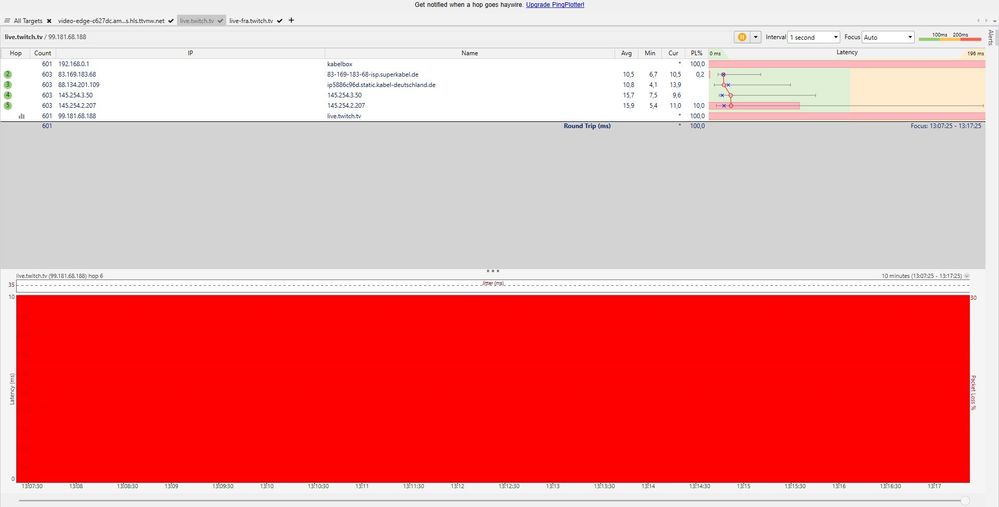Click the Upgrade PingPlotter! link

point(555,4)
